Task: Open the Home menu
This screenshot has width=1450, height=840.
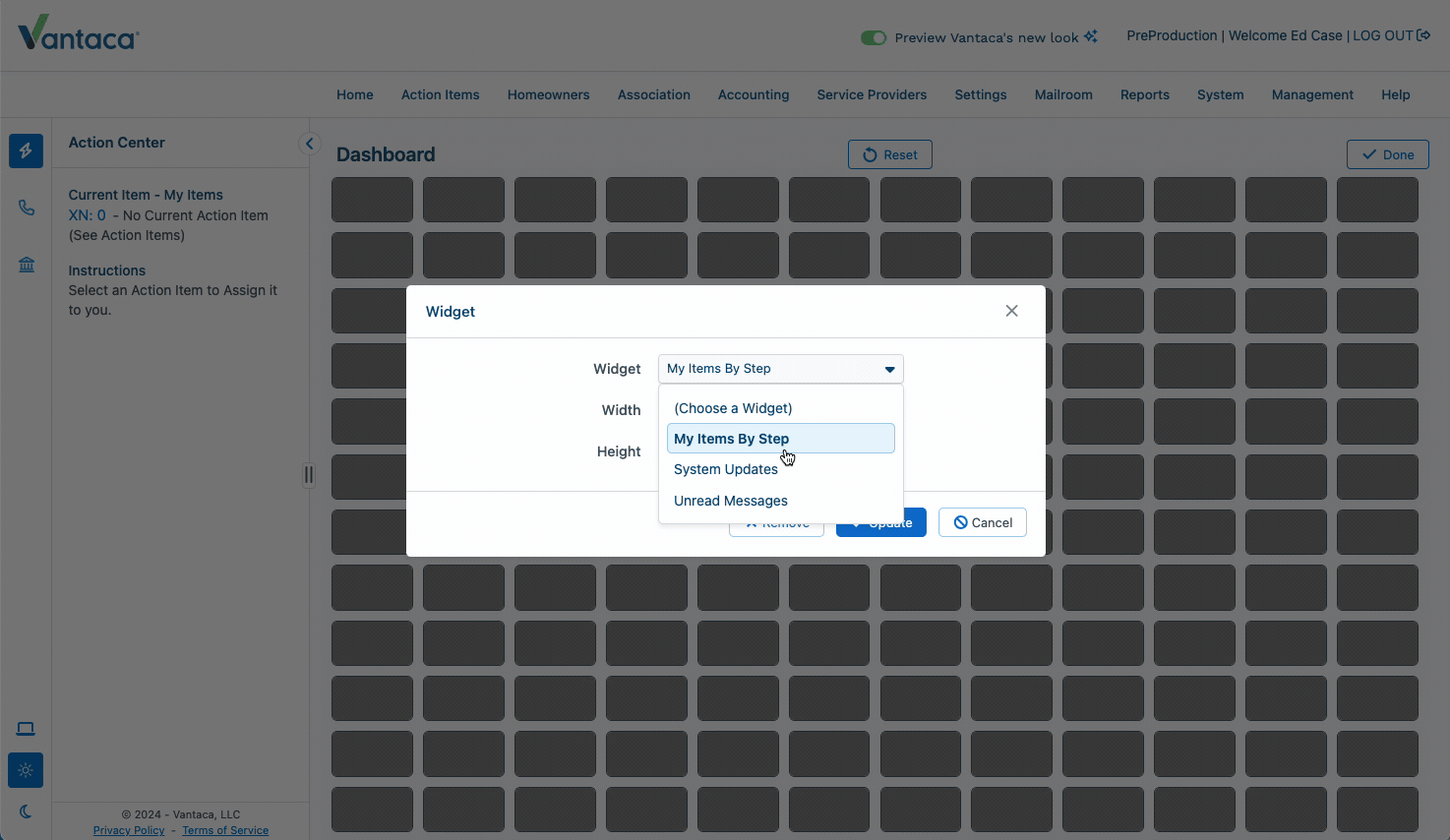Action: coord(355,94)
